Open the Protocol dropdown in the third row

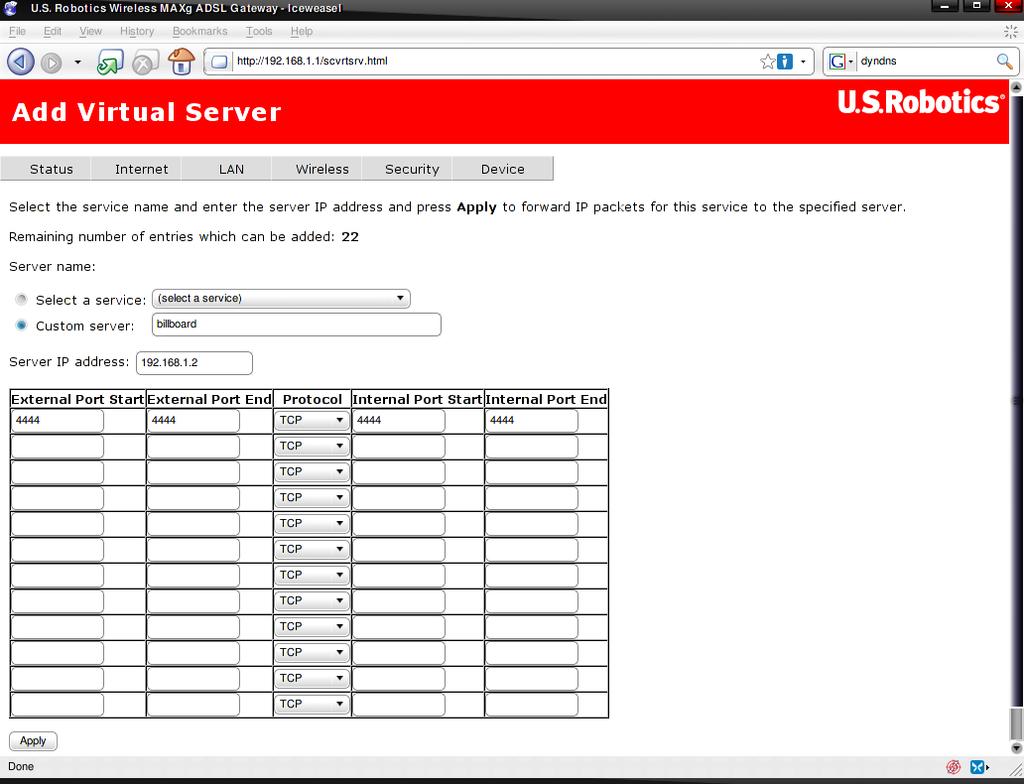coord(312,472)
